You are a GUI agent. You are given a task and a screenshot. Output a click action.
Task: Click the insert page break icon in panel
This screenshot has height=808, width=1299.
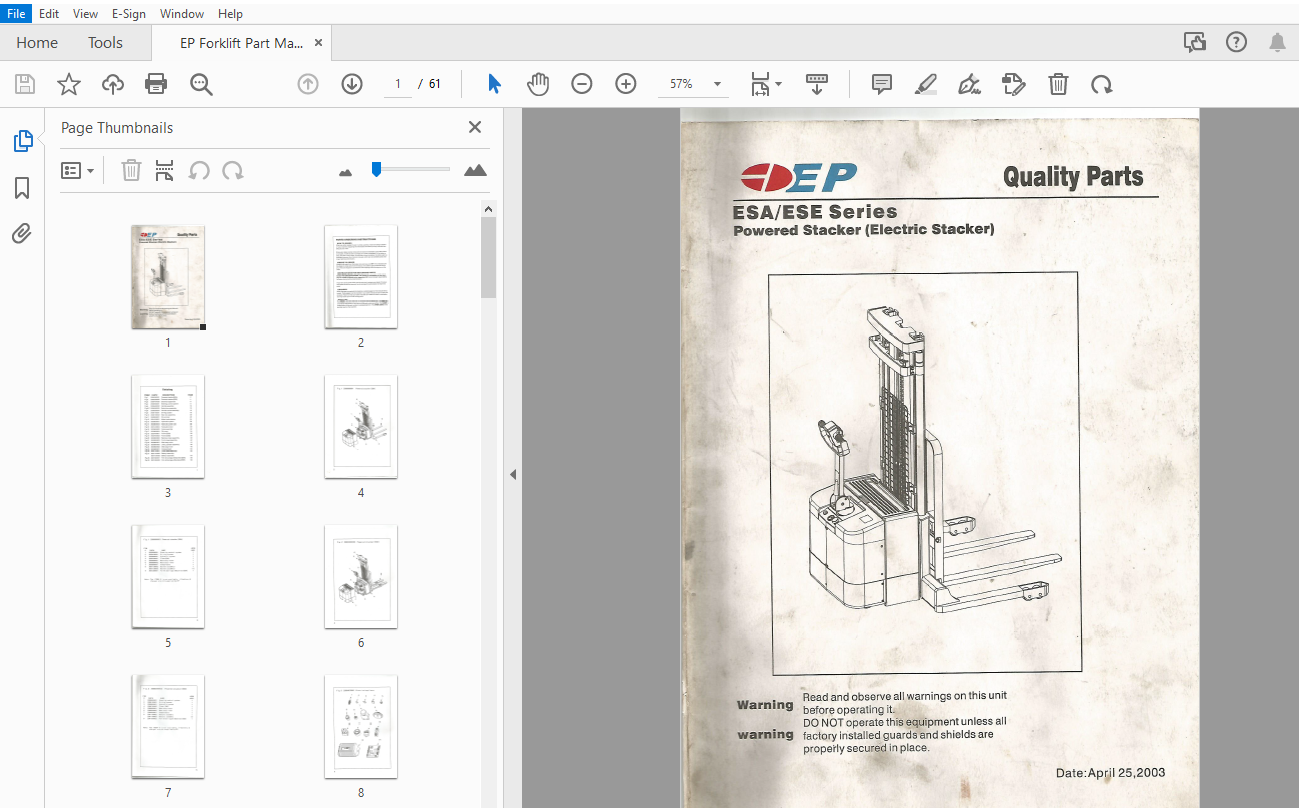pos(165,171)
